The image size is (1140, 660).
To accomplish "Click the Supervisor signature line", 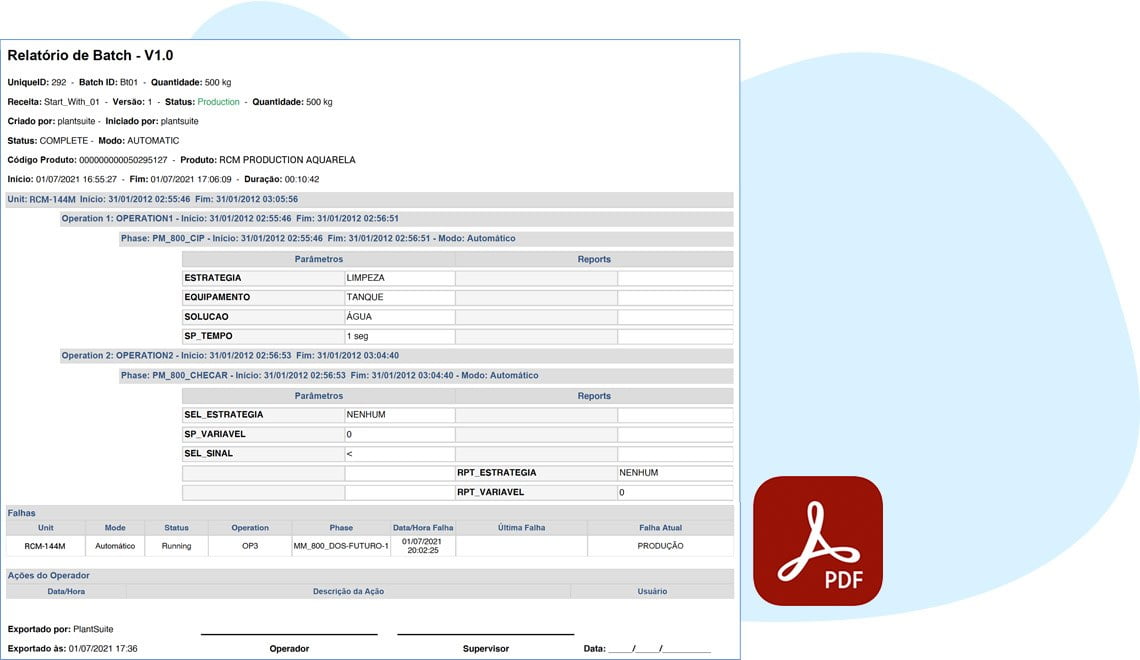I will (486, 635).
